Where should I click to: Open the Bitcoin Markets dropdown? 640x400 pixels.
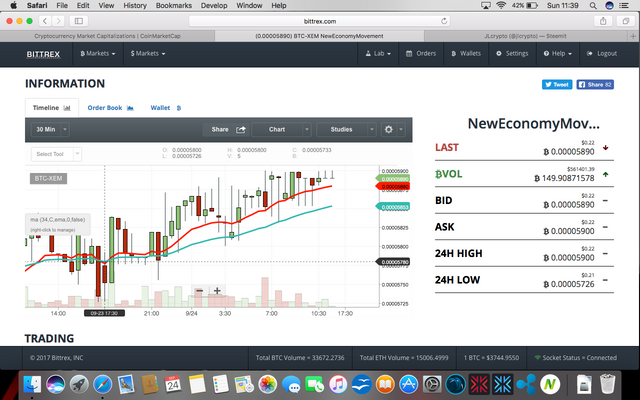coord(98,53)
